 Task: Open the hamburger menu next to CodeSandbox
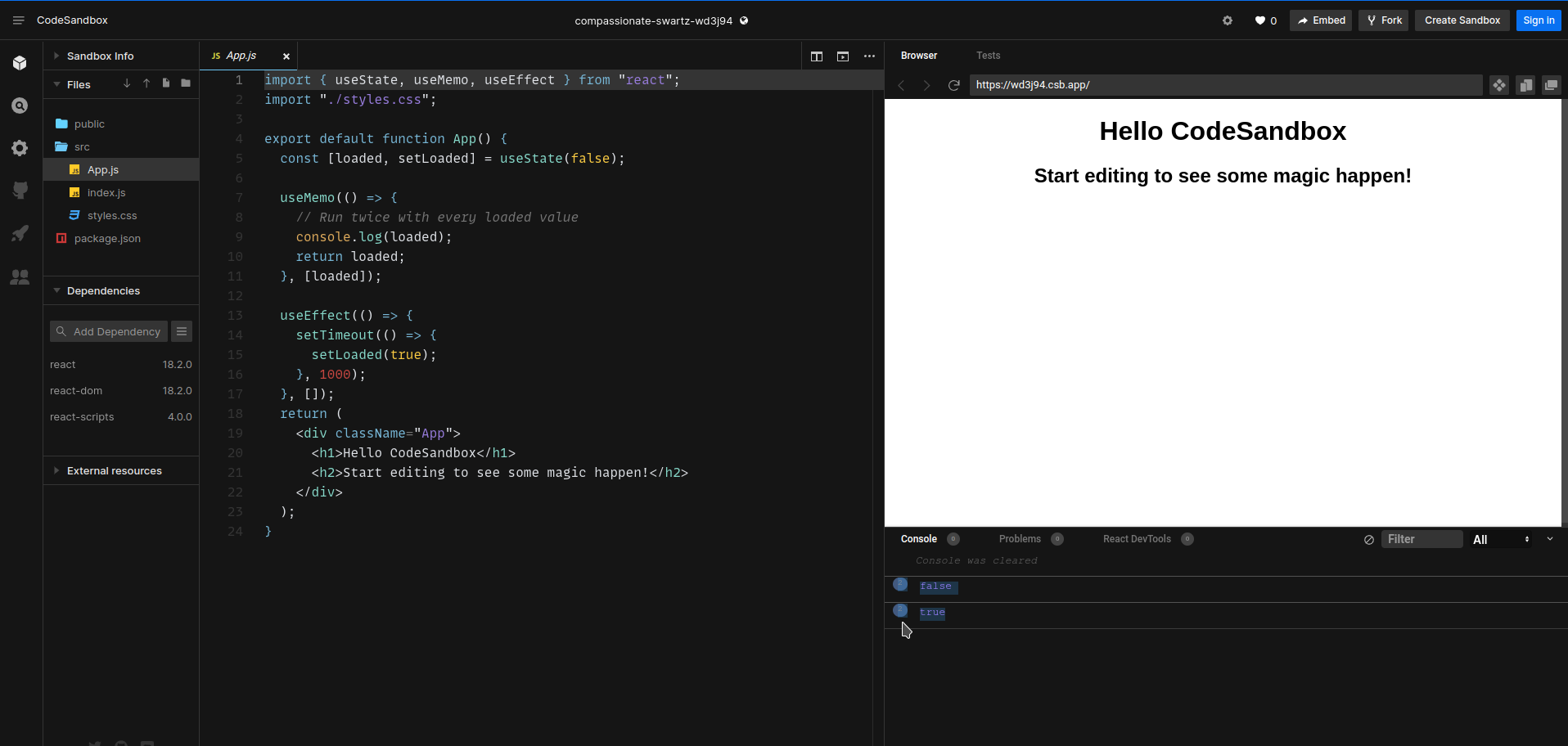click(x=18, y=20)
